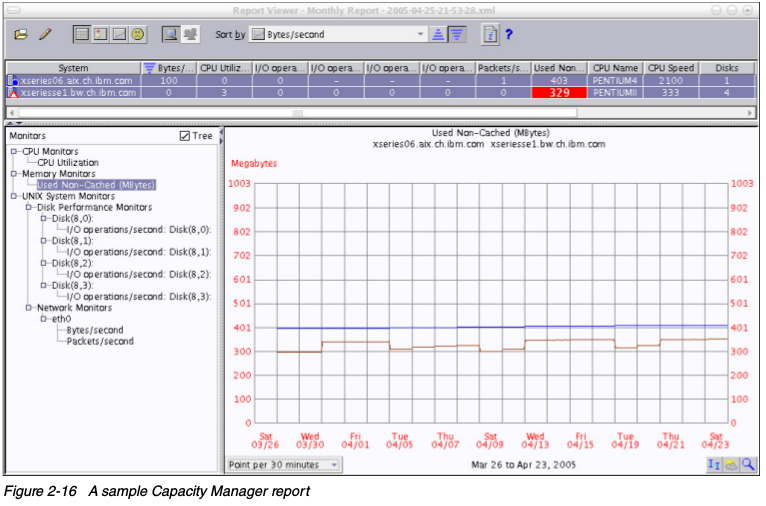This screenshot has width=766, height=506.
Task: Click the red 329 warning cell
Action: coord(558,92)
